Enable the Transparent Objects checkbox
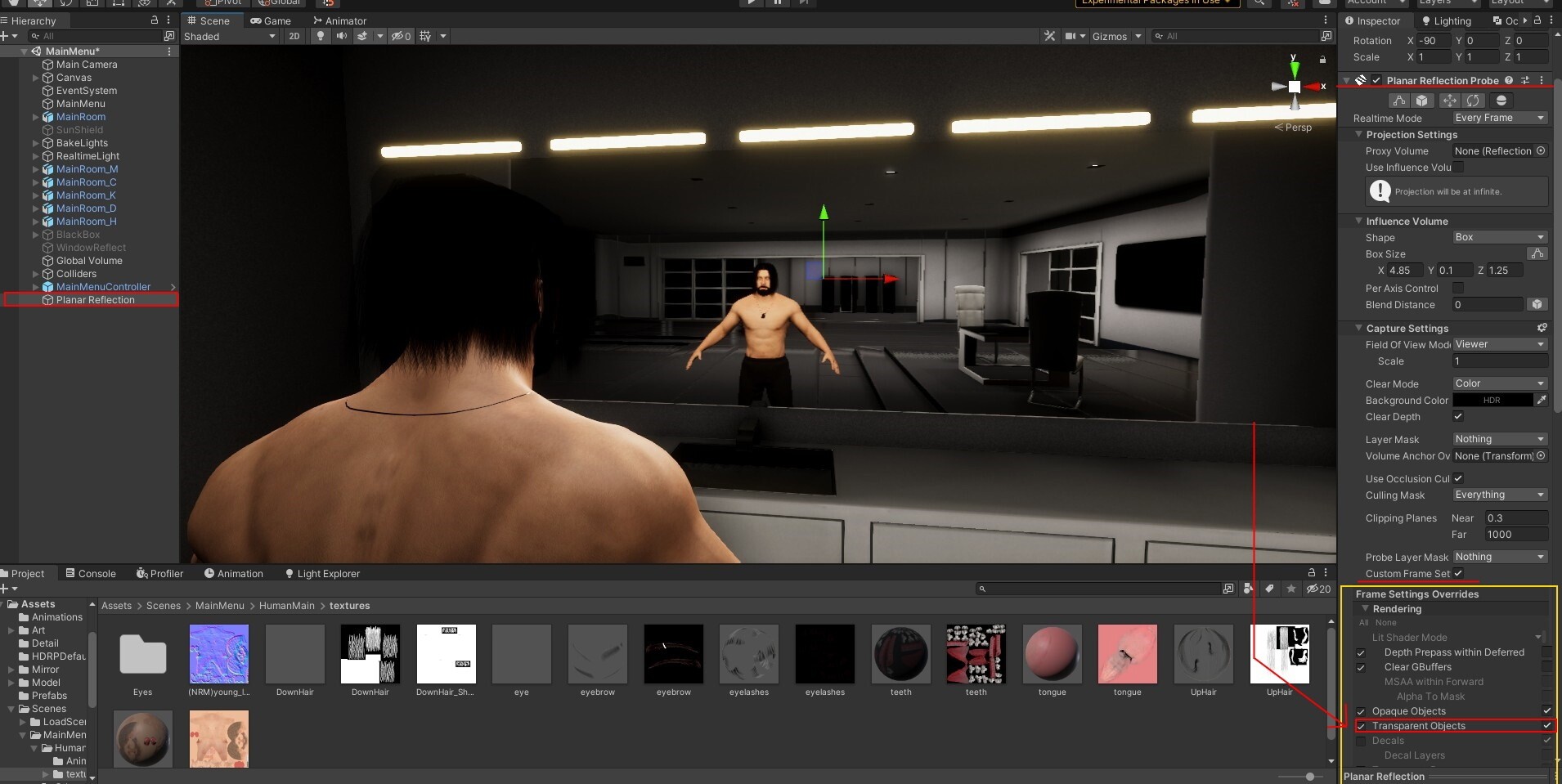This screenshot has width=1562, height=784. (1361, 726)
